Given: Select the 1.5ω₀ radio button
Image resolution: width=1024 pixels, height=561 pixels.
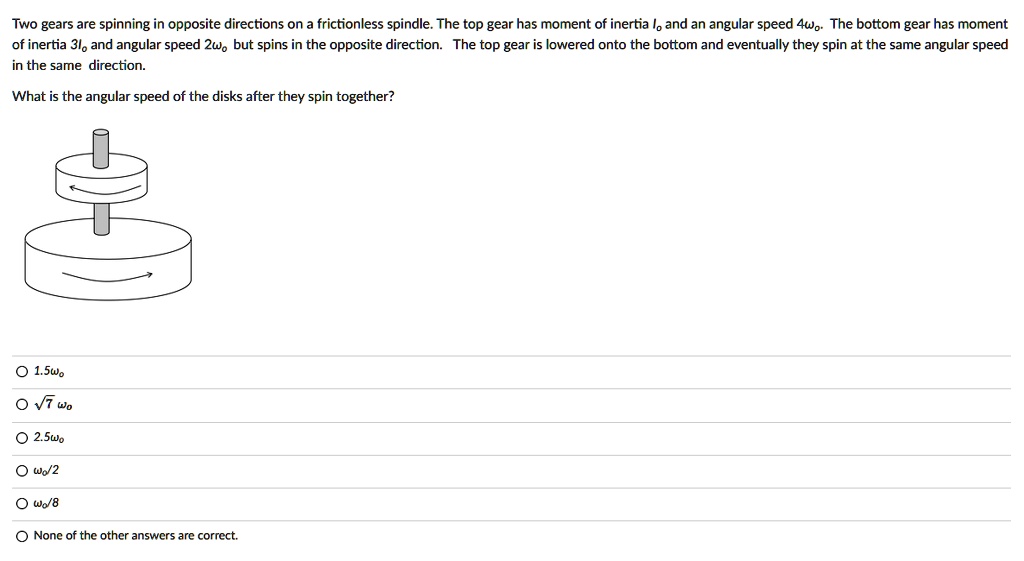Looking at the screenshot, I should (x=21, y=372).
